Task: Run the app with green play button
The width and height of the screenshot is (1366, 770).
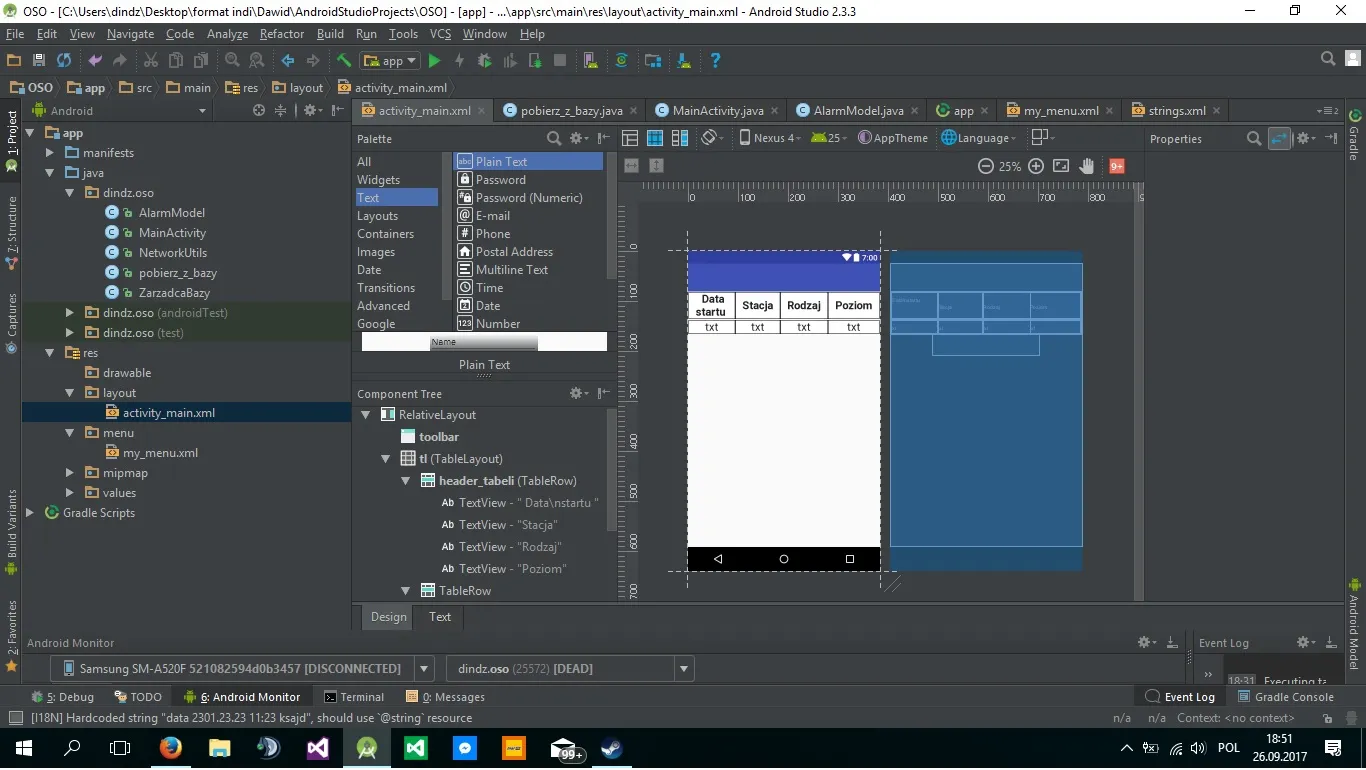Action: pyautogui.click(x=434, y=61)
